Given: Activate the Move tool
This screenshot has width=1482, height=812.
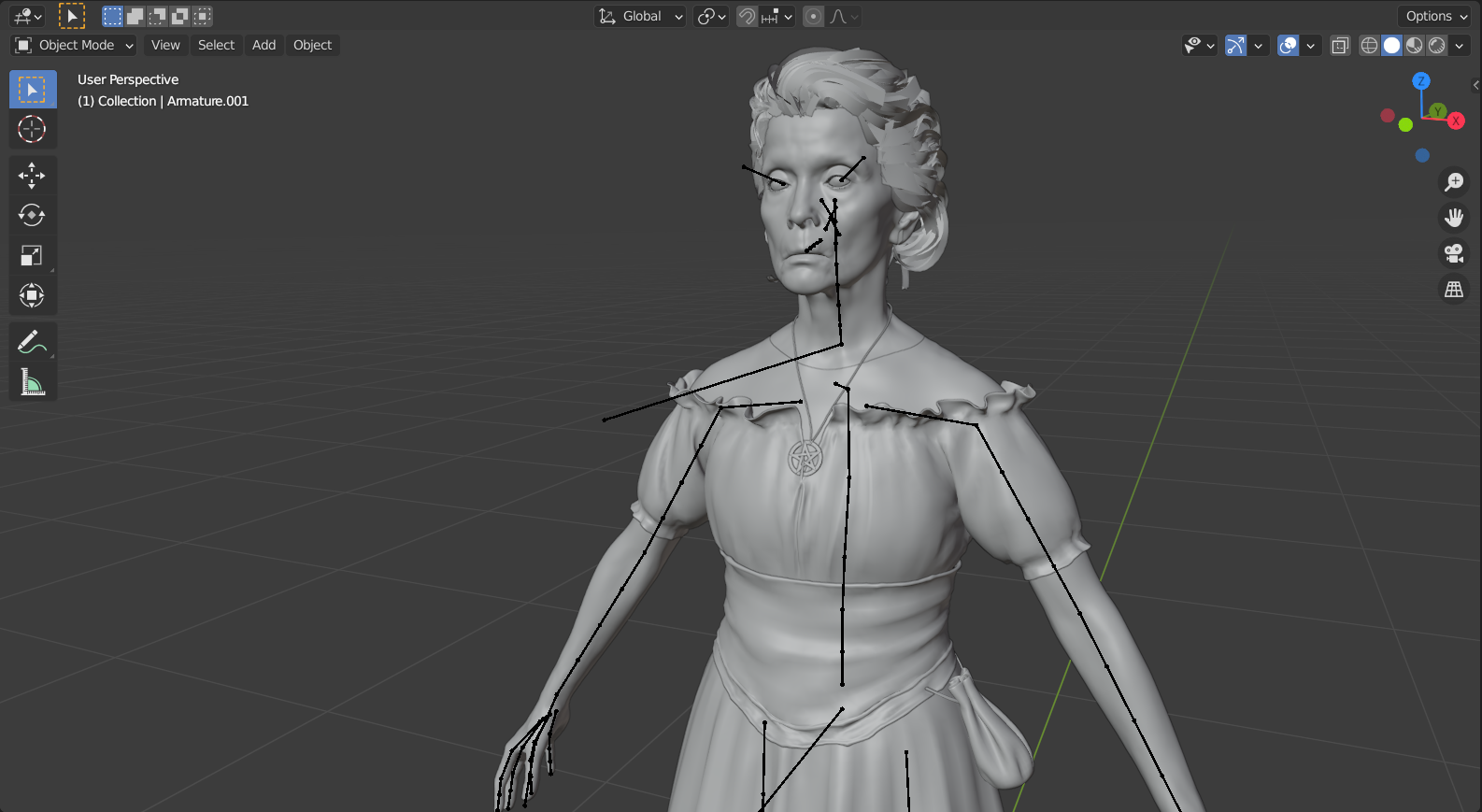Looking at the screenshot, I should [x=33, y=176].
